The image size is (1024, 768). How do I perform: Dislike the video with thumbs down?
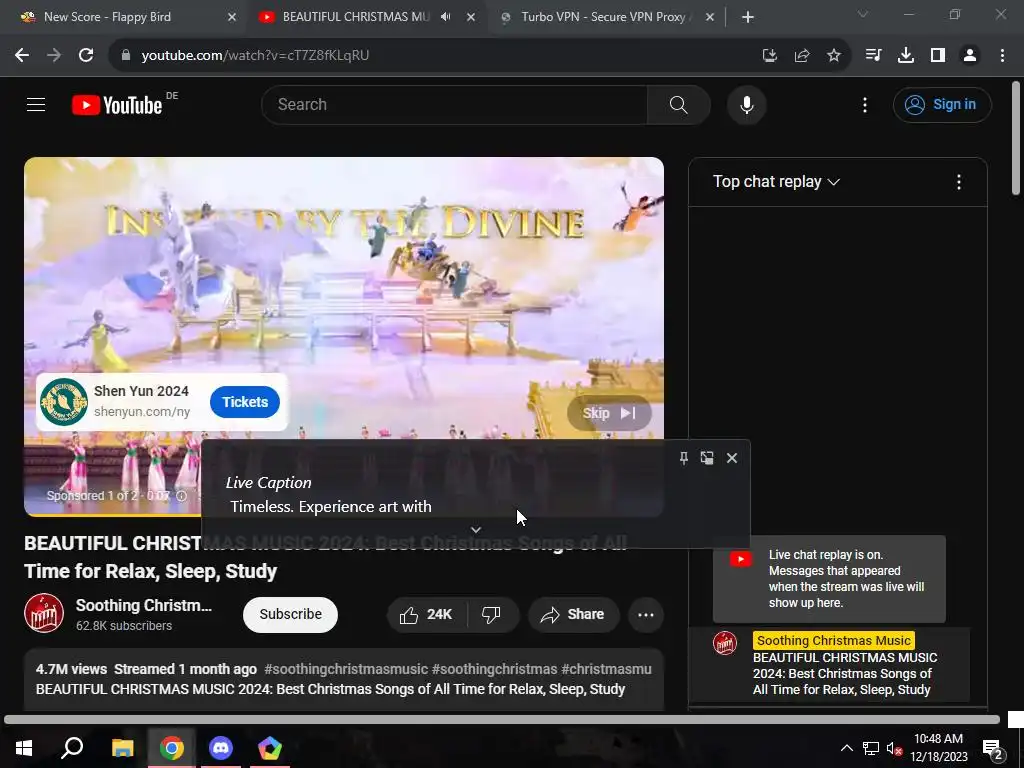click(491, 615)
